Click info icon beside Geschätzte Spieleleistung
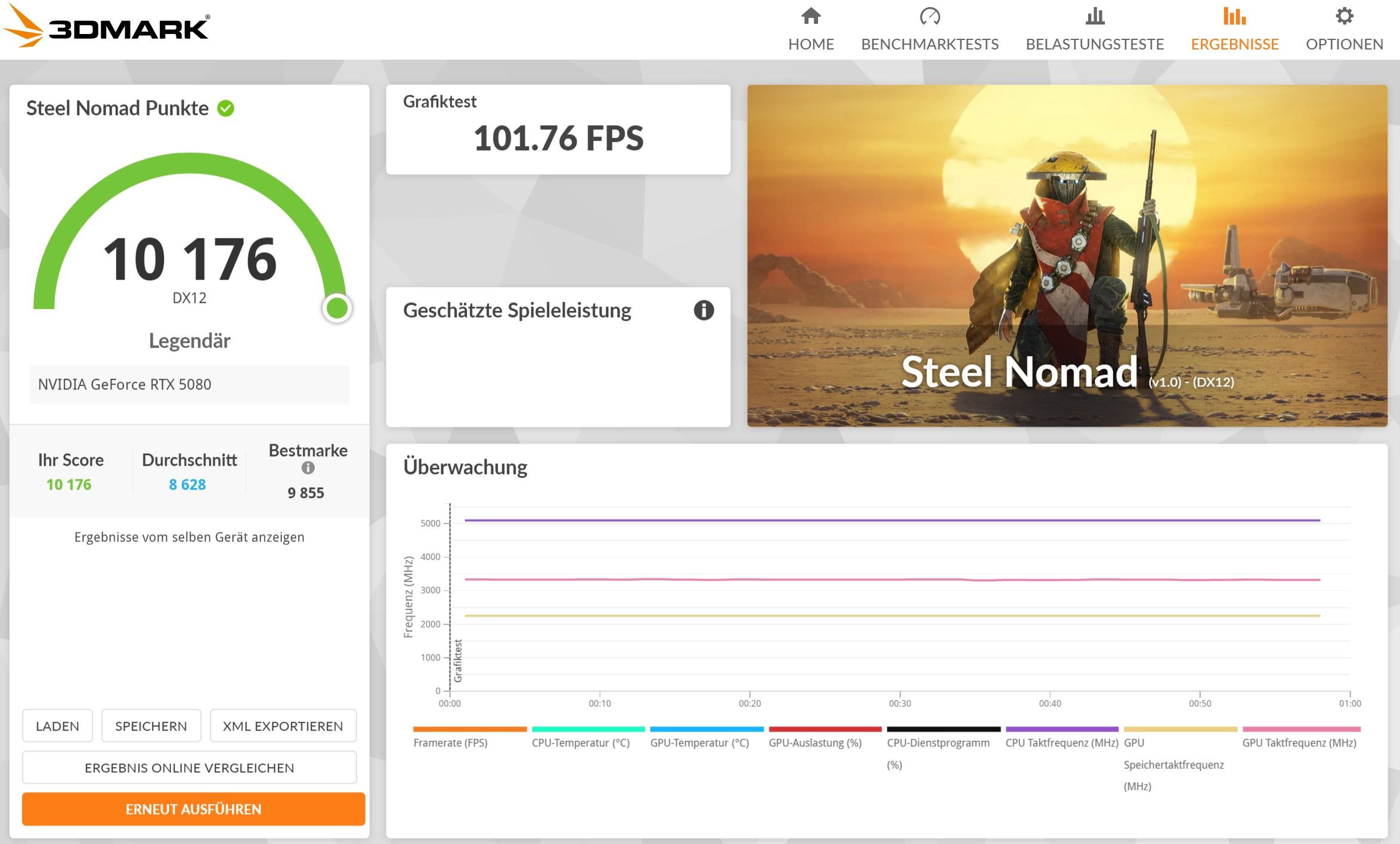This screenshot has width=1400, height=844. [704, 310]
